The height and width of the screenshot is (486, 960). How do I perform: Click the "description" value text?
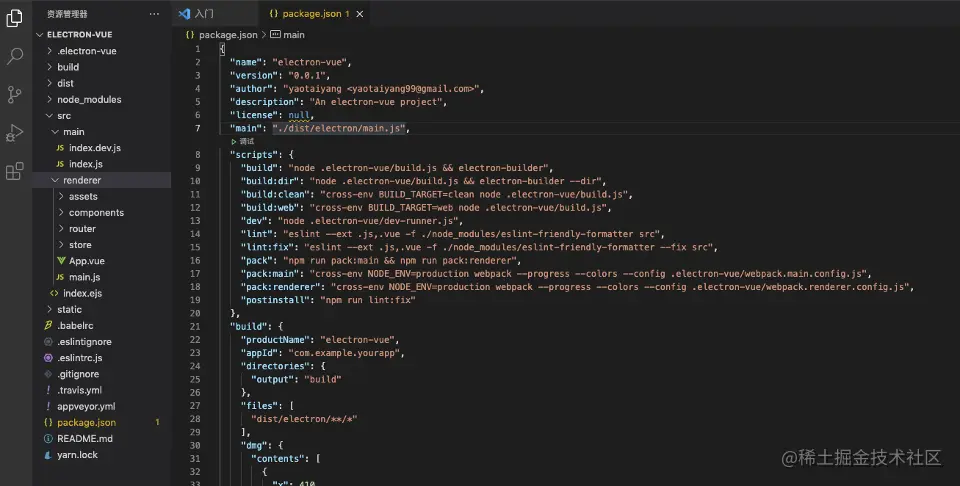coord(378,102)
